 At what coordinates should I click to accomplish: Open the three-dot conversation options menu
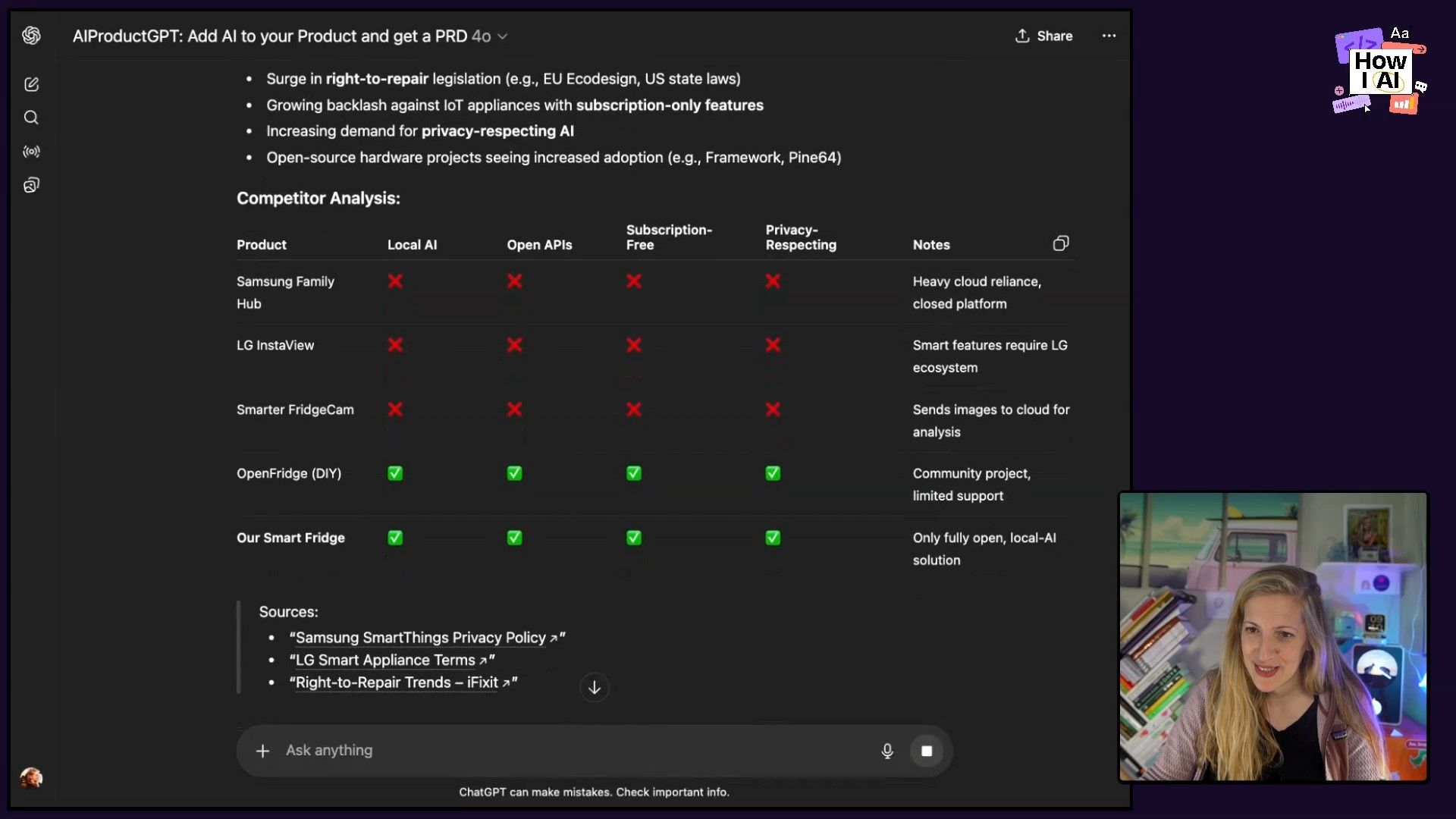pos(1109,36)
